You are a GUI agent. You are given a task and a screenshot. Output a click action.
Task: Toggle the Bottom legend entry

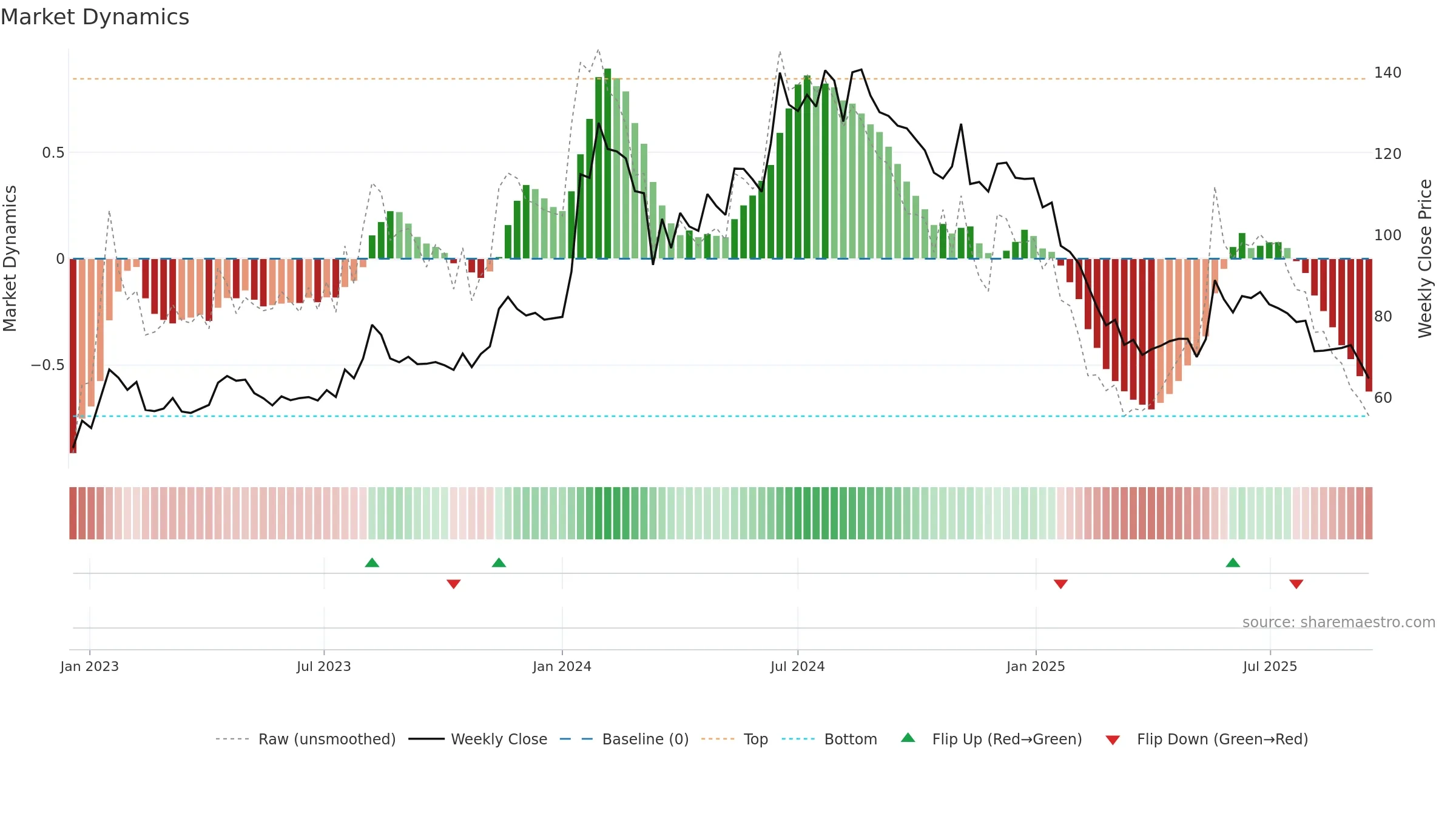829,739
